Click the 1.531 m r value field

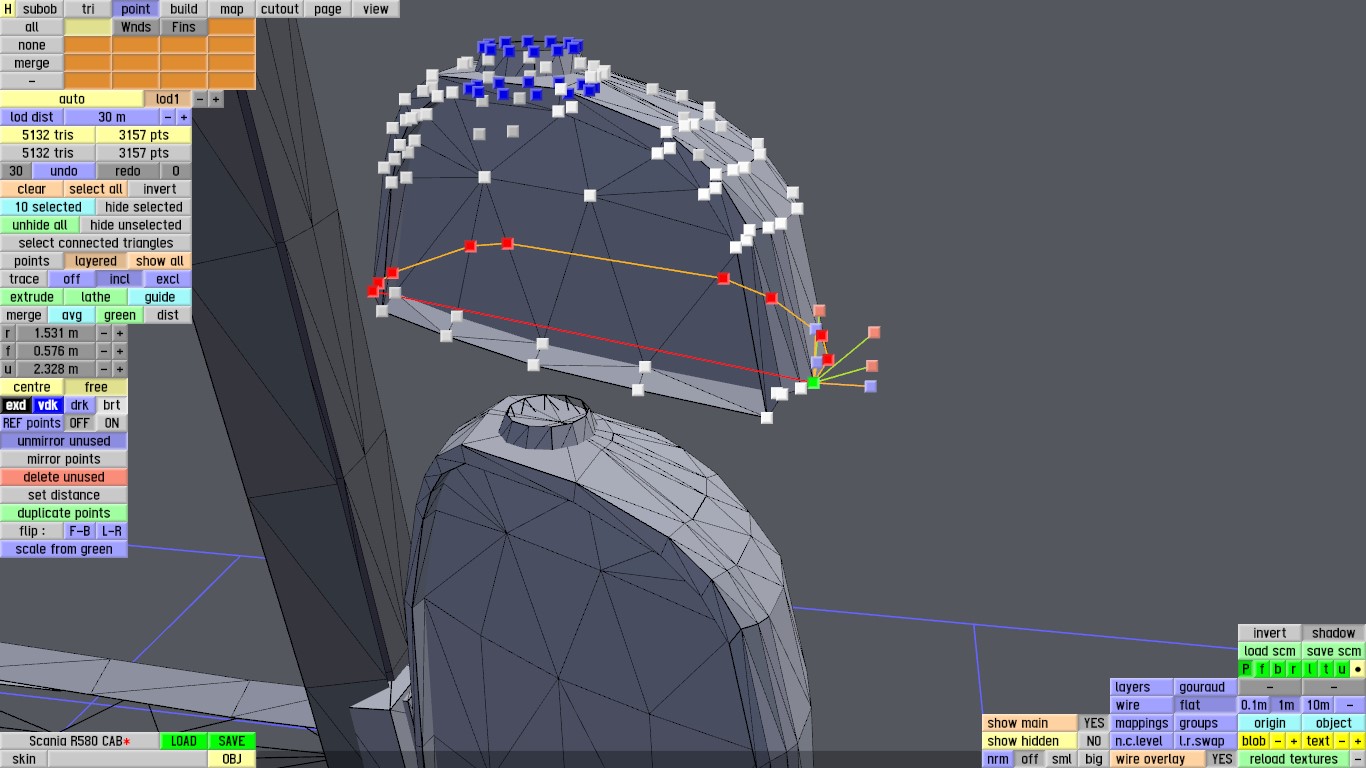(56, 333)
